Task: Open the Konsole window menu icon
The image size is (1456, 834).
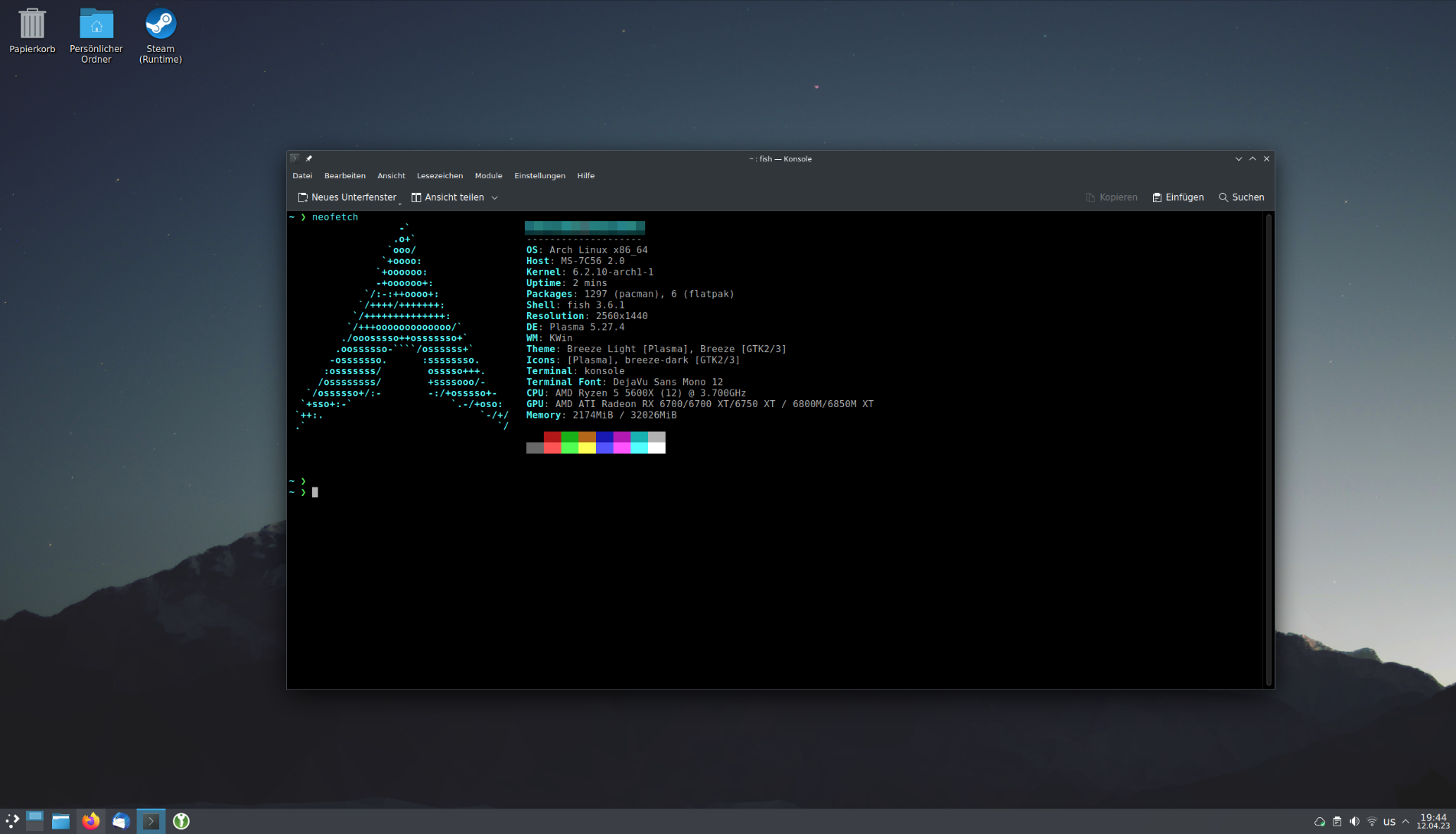Action: point(295,158)
